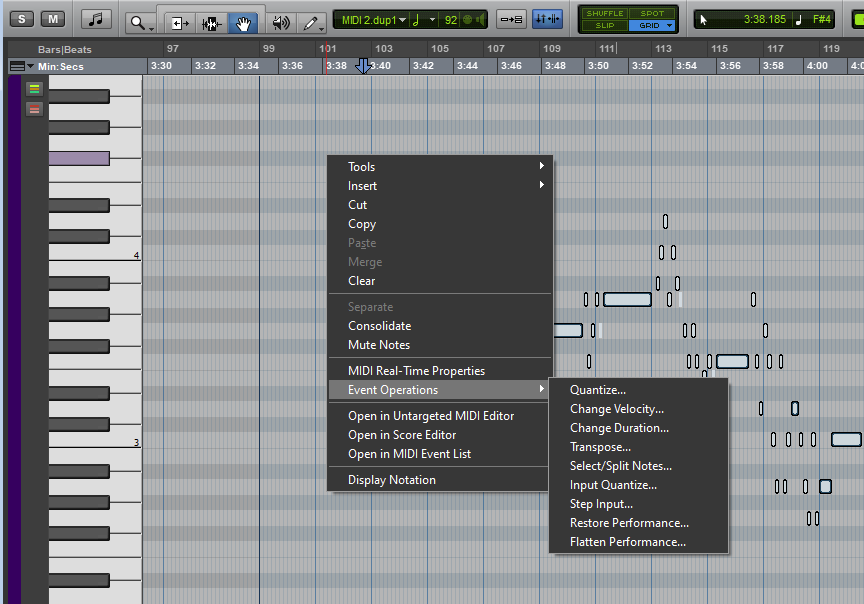
Task: Click the default note duration icon
Action: coord(417,20)
